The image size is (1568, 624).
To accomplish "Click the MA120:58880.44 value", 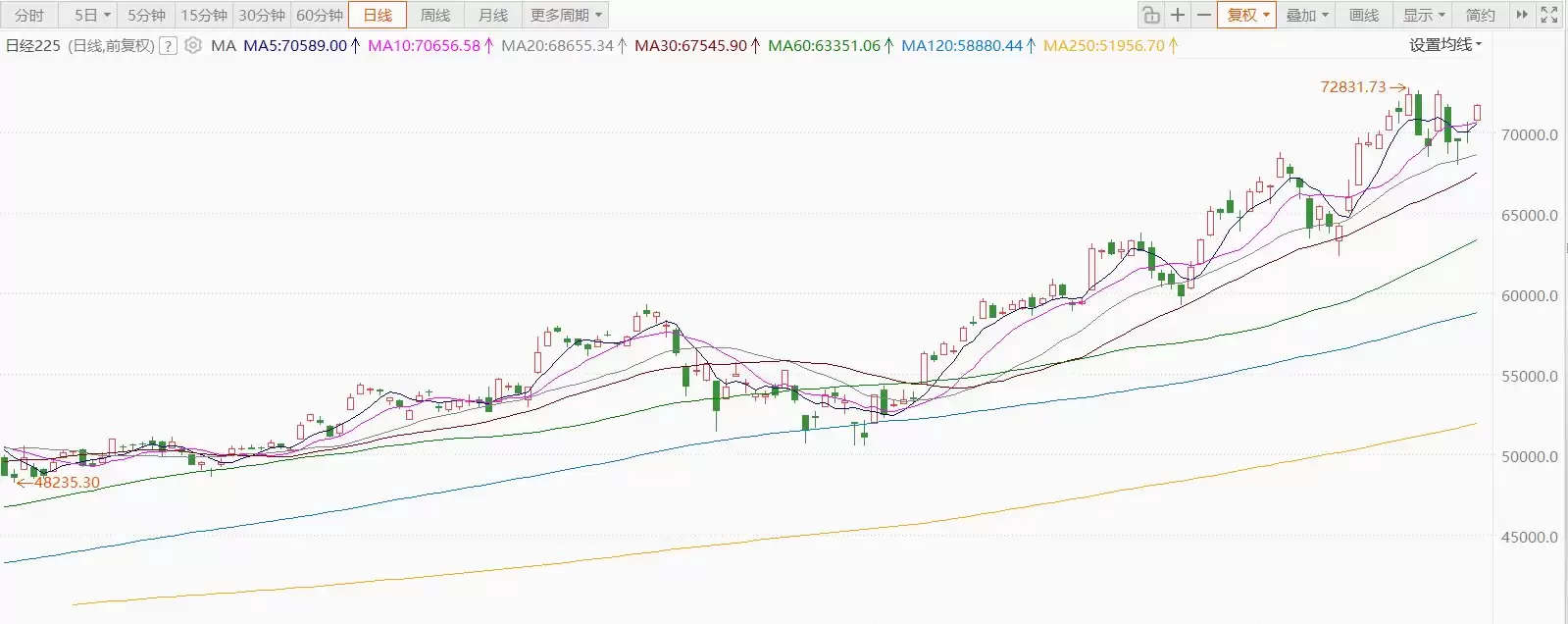I will 962,45.
